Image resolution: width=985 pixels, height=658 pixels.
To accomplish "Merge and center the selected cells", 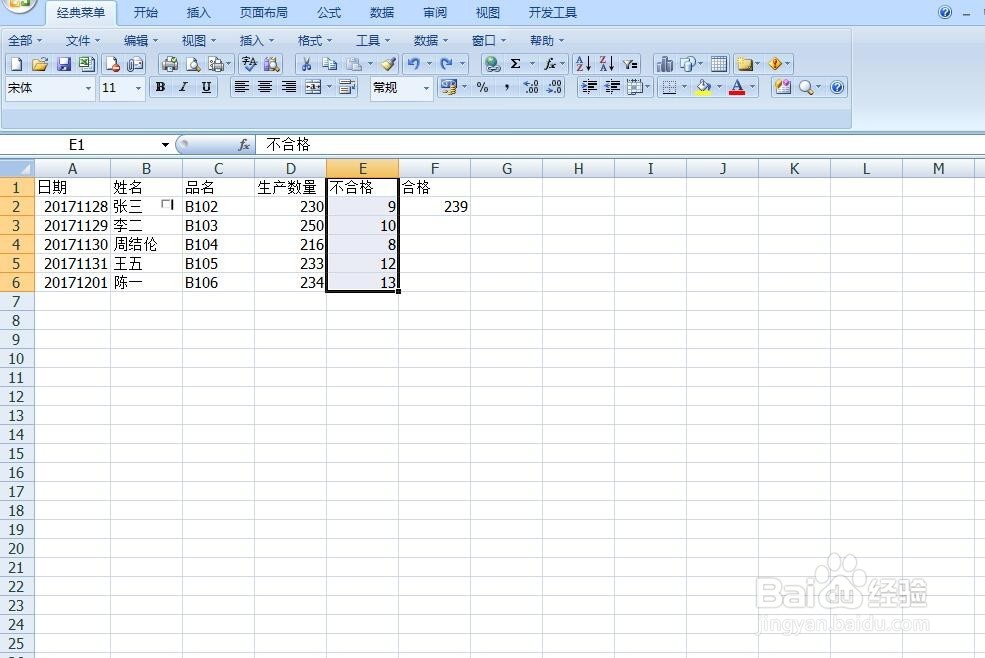I will tap(315, 88).
